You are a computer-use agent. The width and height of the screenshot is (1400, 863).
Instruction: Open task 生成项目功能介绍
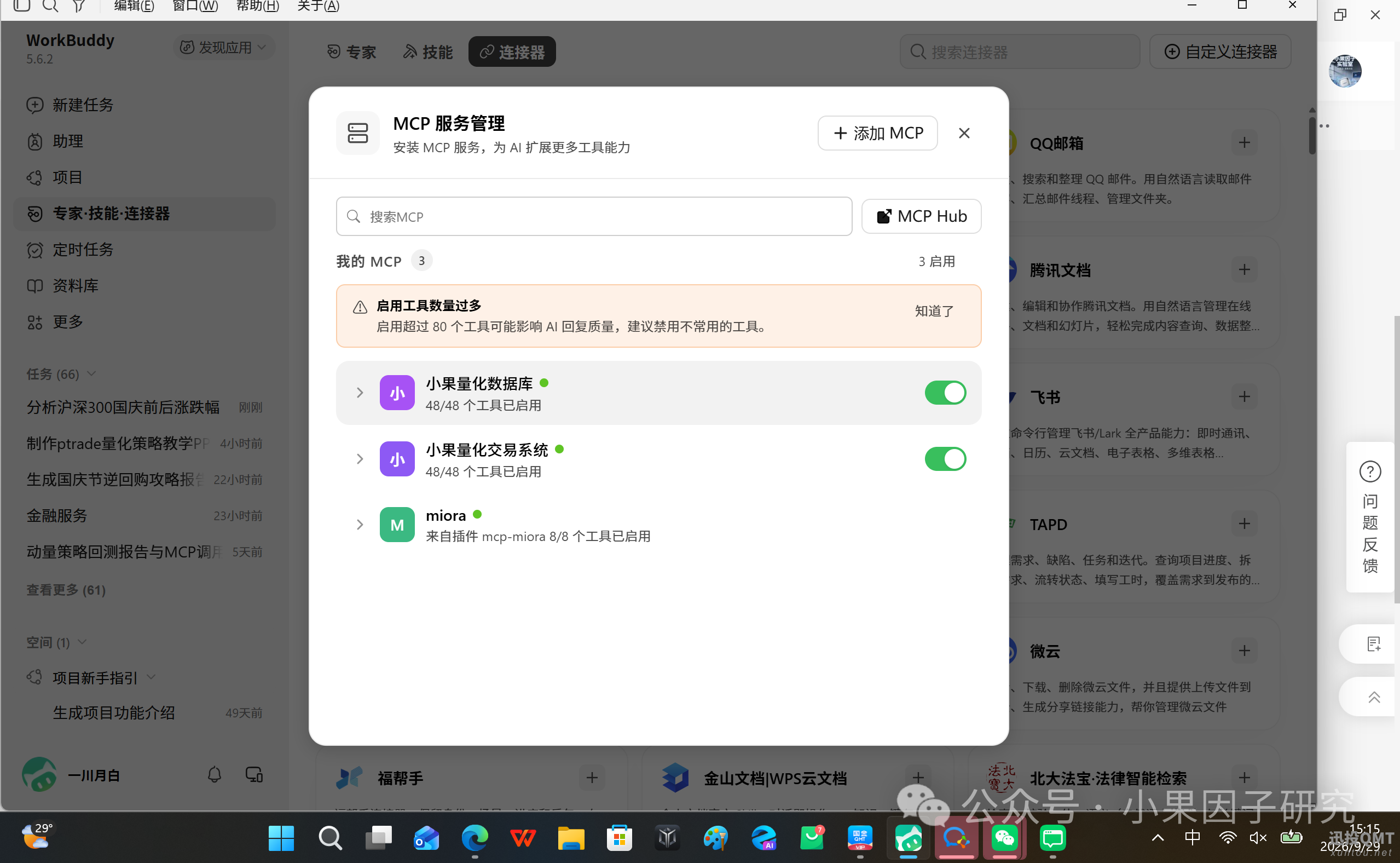point(144,713)
